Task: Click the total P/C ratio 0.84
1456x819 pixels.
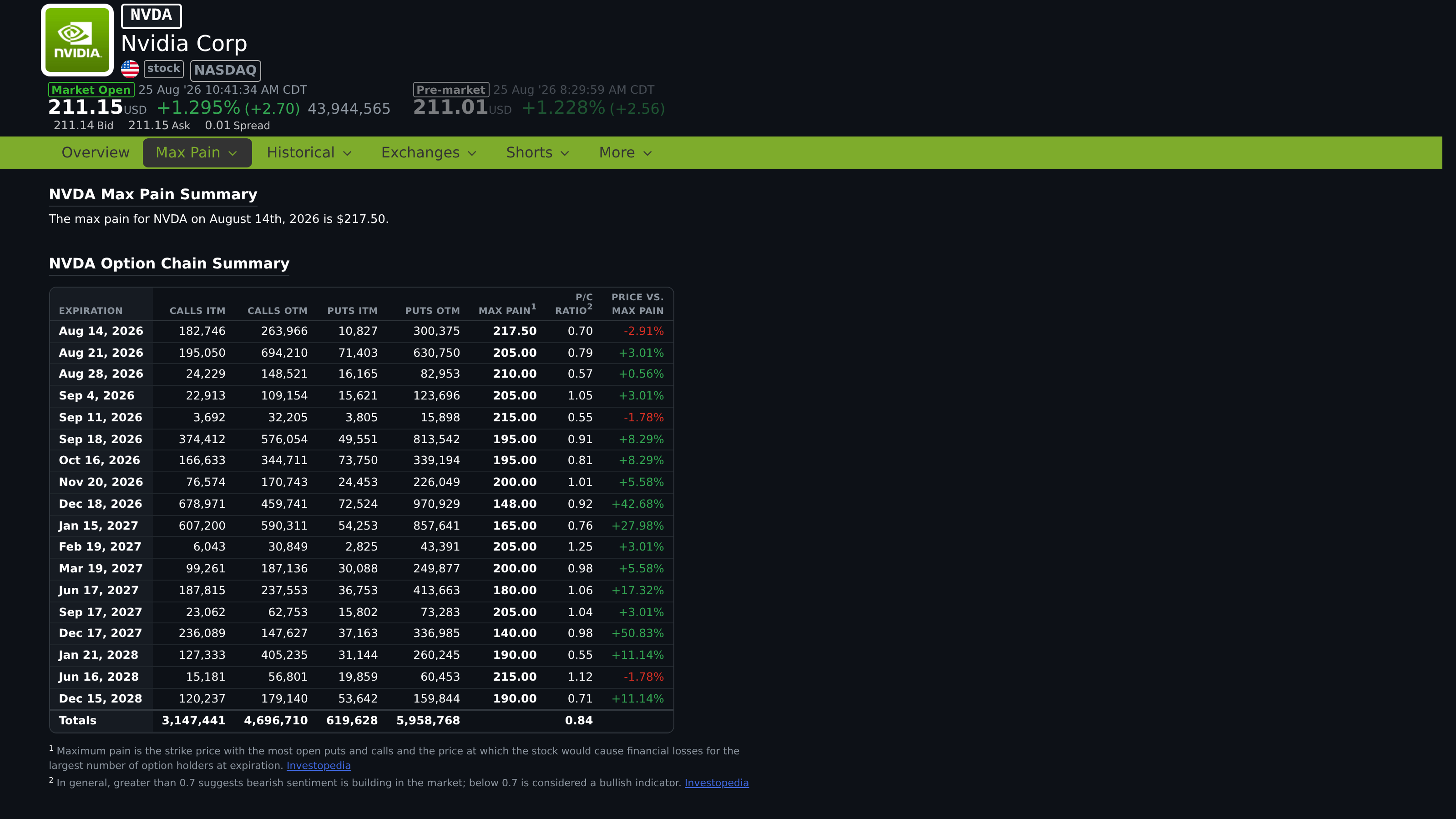Action: (579, 721)
